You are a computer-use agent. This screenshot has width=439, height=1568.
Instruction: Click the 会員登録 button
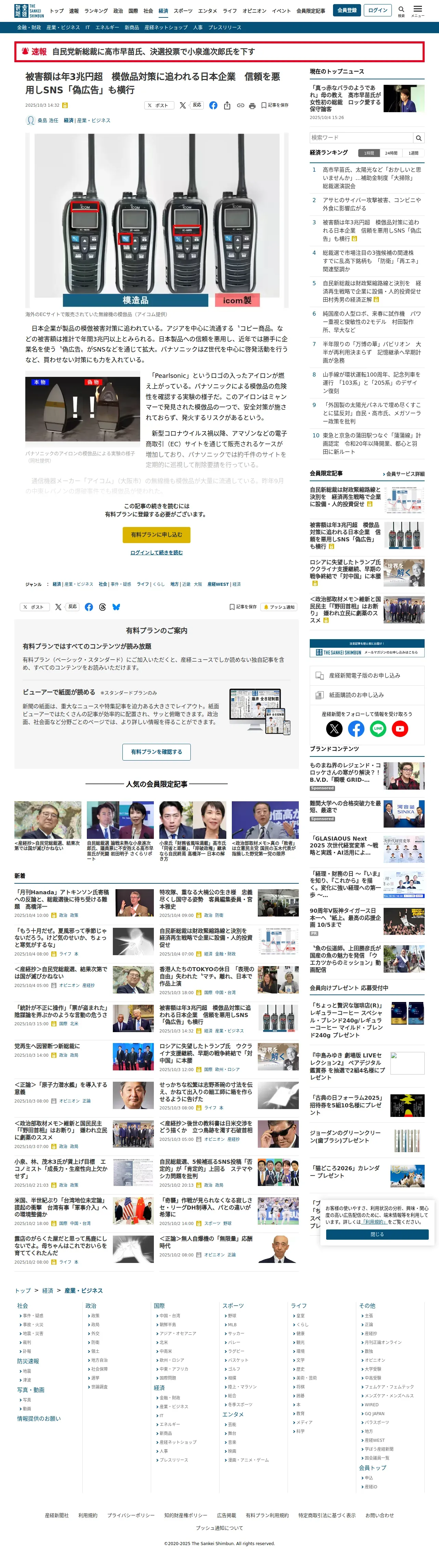click(346, 10)
